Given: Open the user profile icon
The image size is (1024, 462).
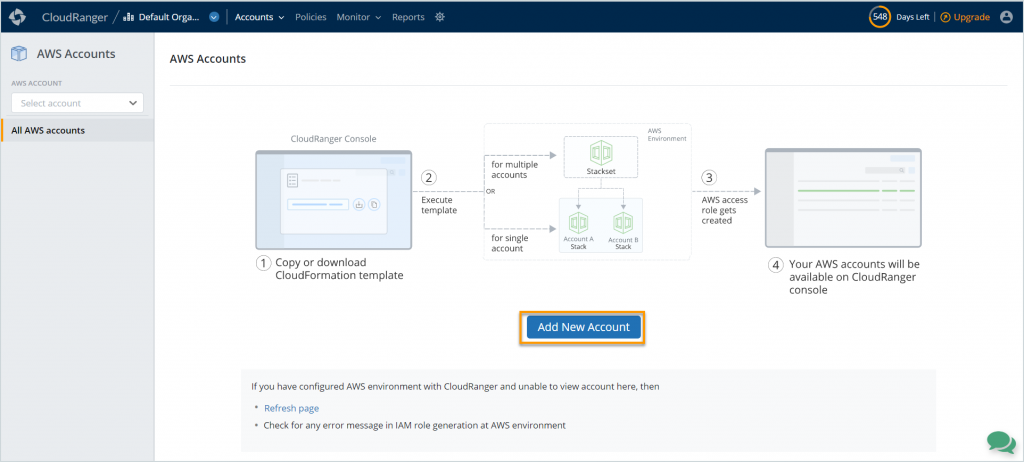Looking at the screenshot, I should point(1006,17).
